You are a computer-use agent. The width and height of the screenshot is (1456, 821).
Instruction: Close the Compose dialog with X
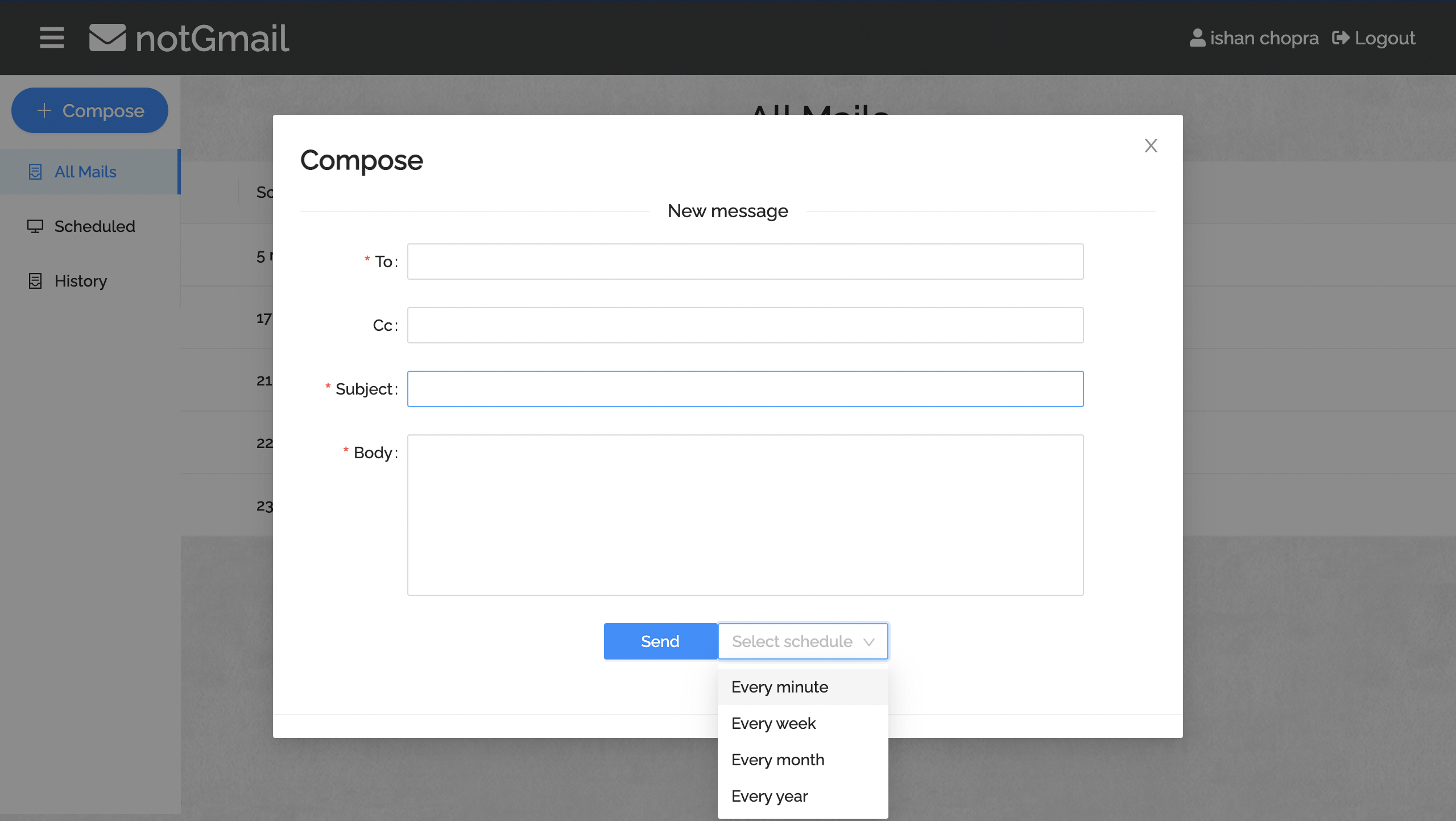coord(1151,146)
